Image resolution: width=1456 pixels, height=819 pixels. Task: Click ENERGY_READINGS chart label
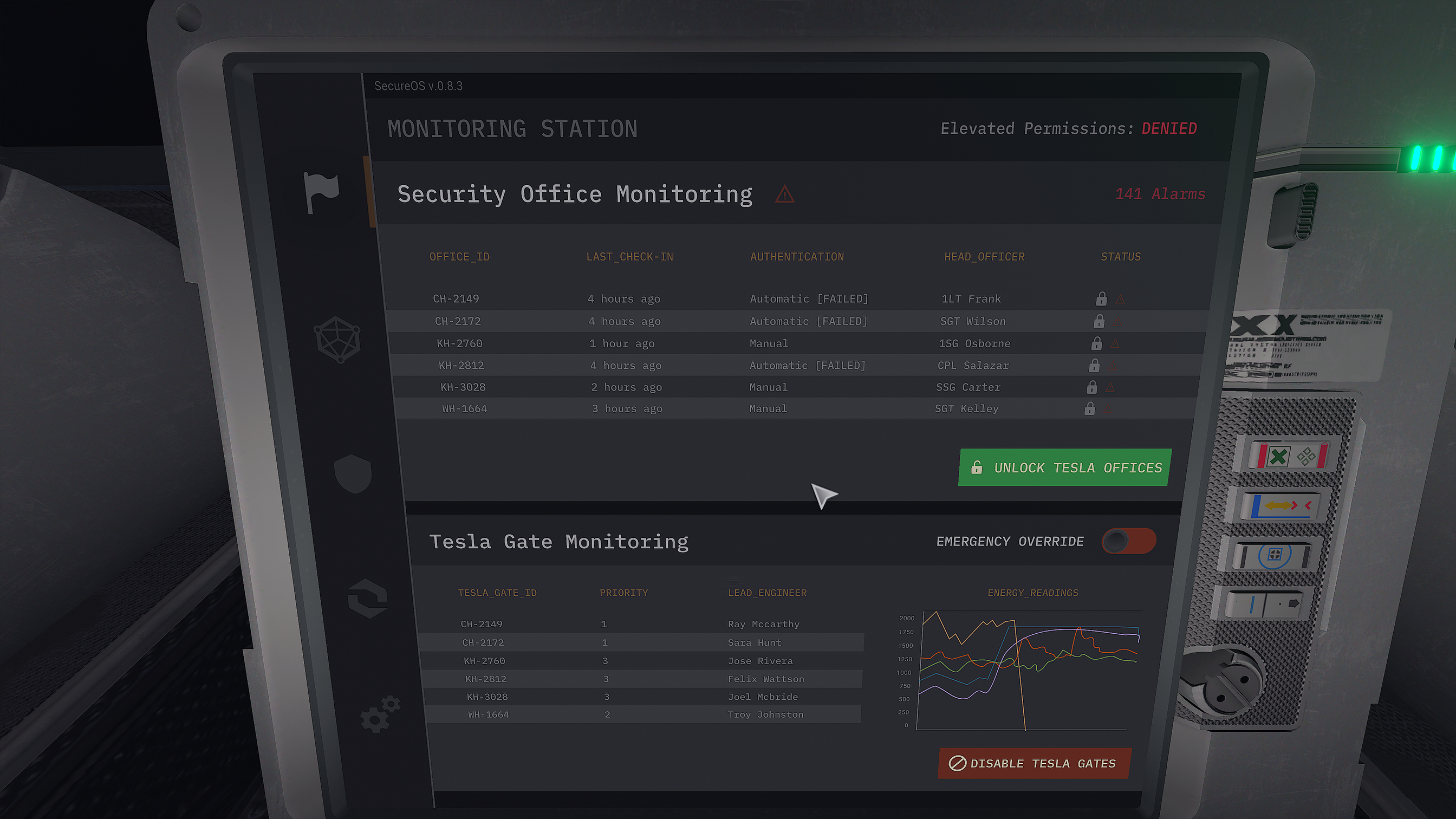[1032, 593]
